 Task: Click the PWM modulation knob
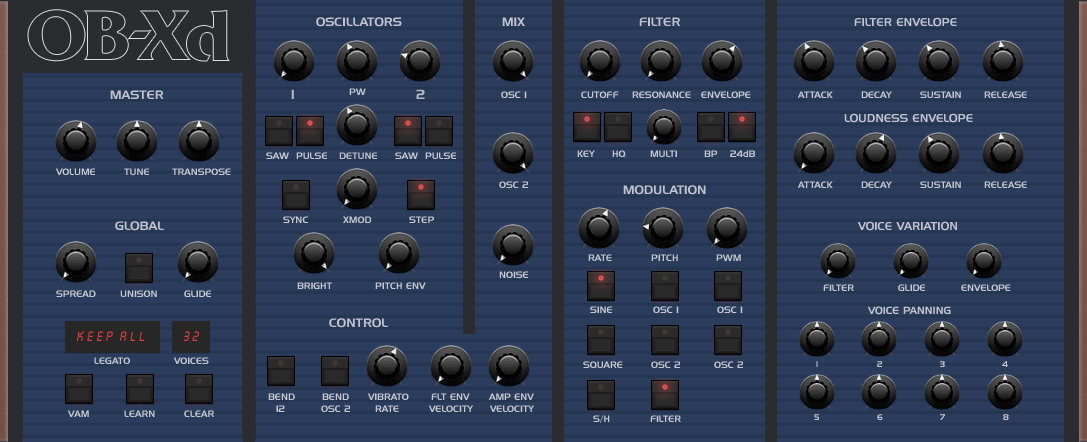pos(727,228)
